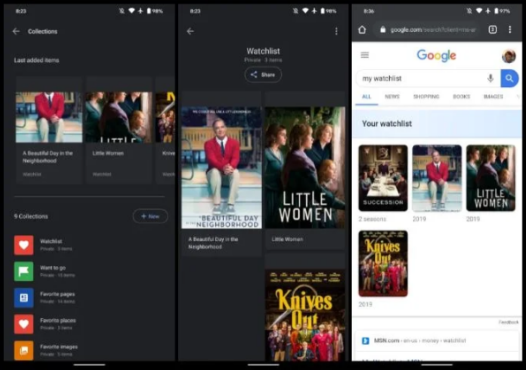This screenshot has height=370, width=526.
Task: Open the Chrome tab switcher icon
Action: (492, 30)
